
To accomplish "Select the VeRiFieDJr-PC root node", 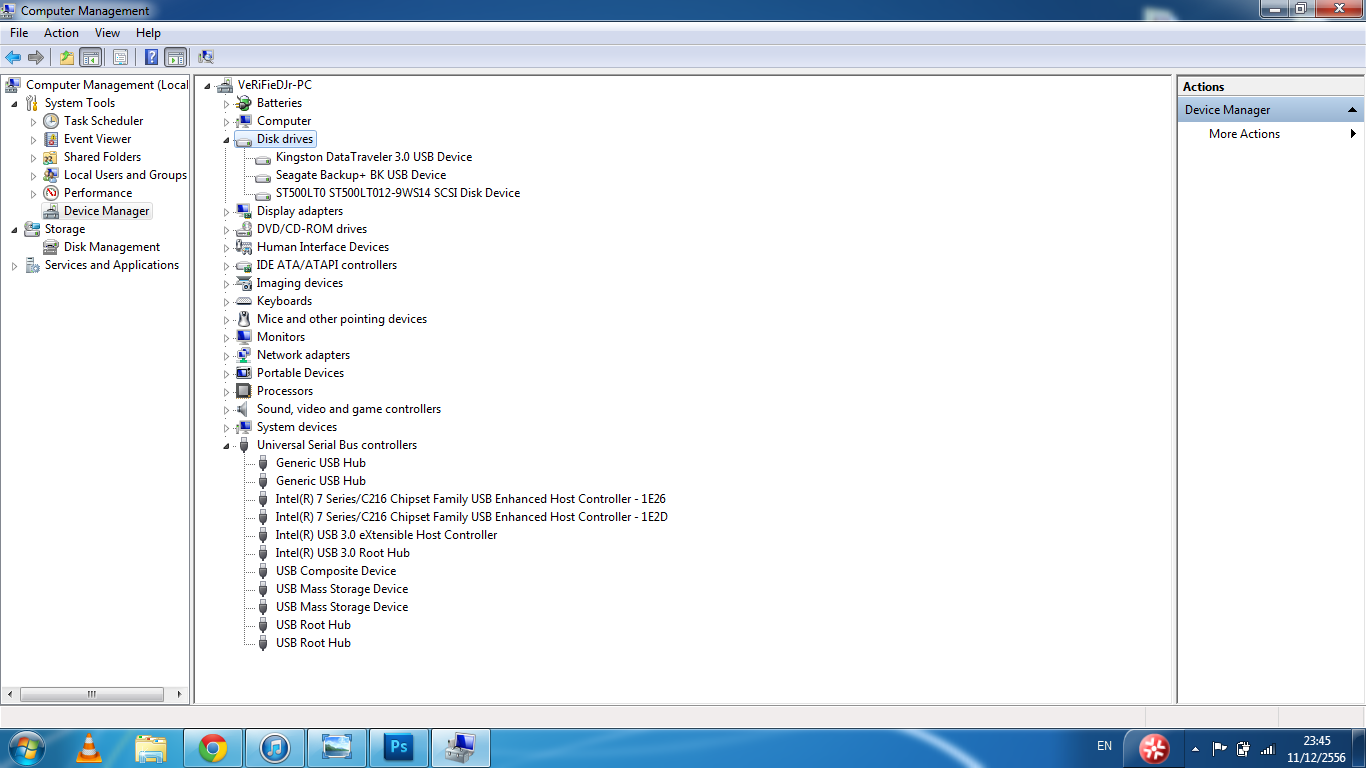I will pyautogui.click(x=275, y=85).
